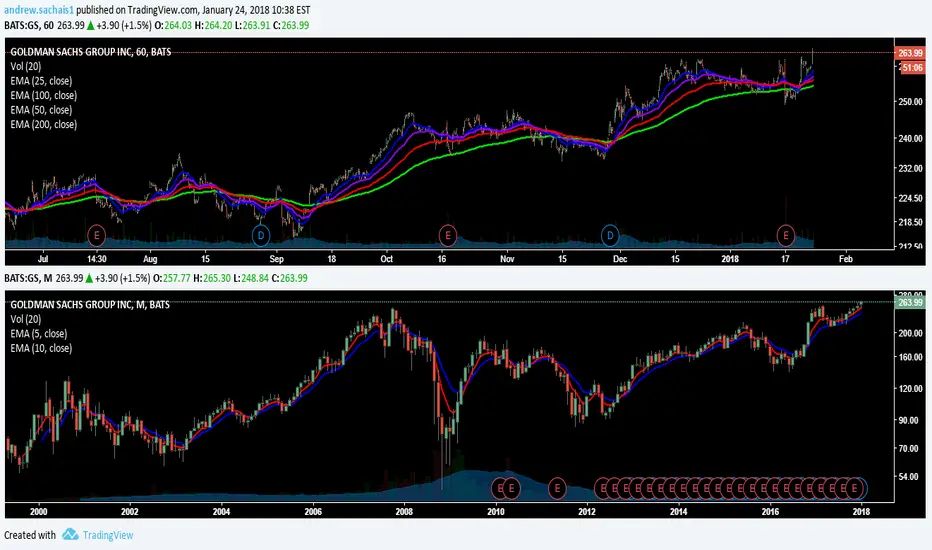This screenshot has height=550, width=932.
Task: Select the EMA (100, close) indicator label
Action: (43, 95)
